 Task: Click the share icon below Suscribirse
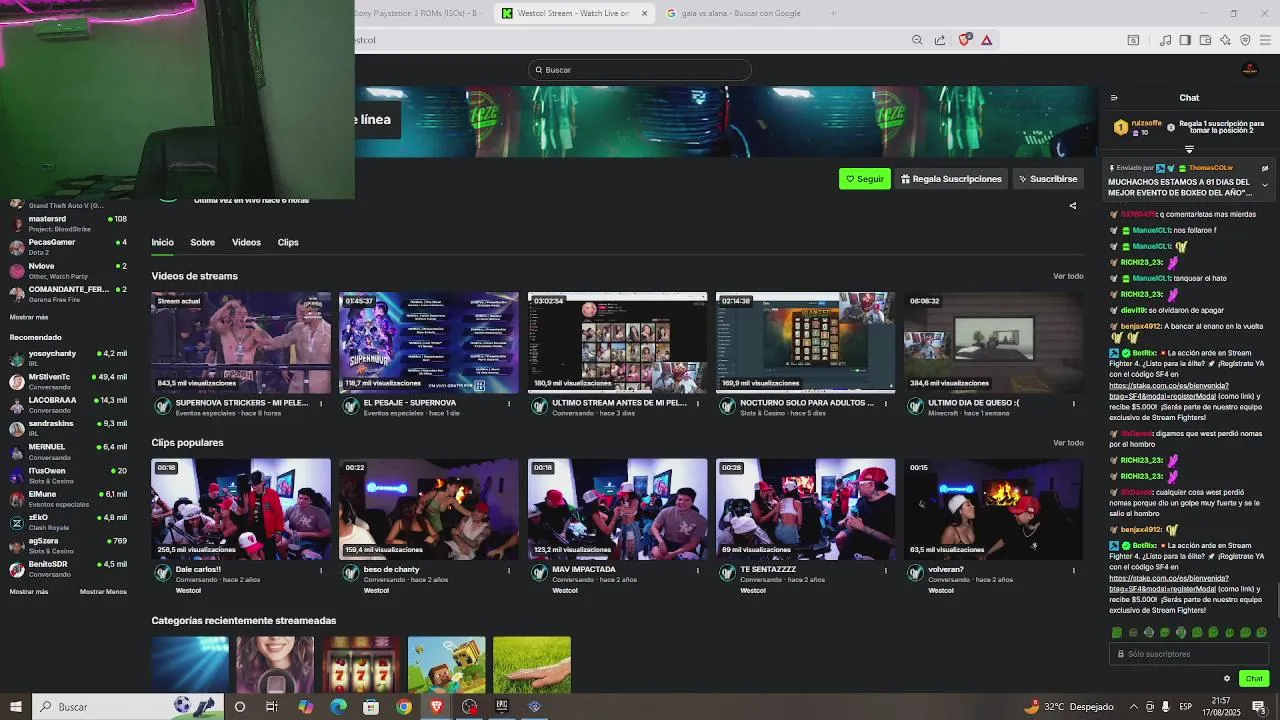(x=1073, y=206)
